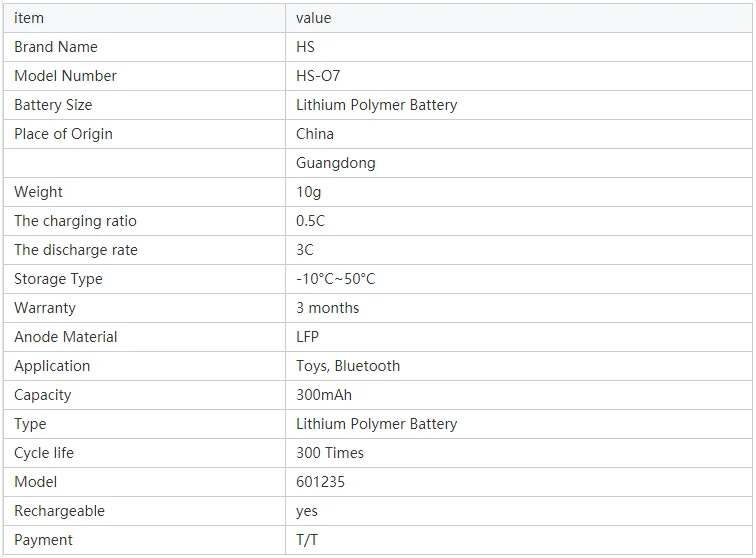Click the Rechargeable 'yes' value
This screenshot has width=756, height=558.
click(x=307, y=511)
